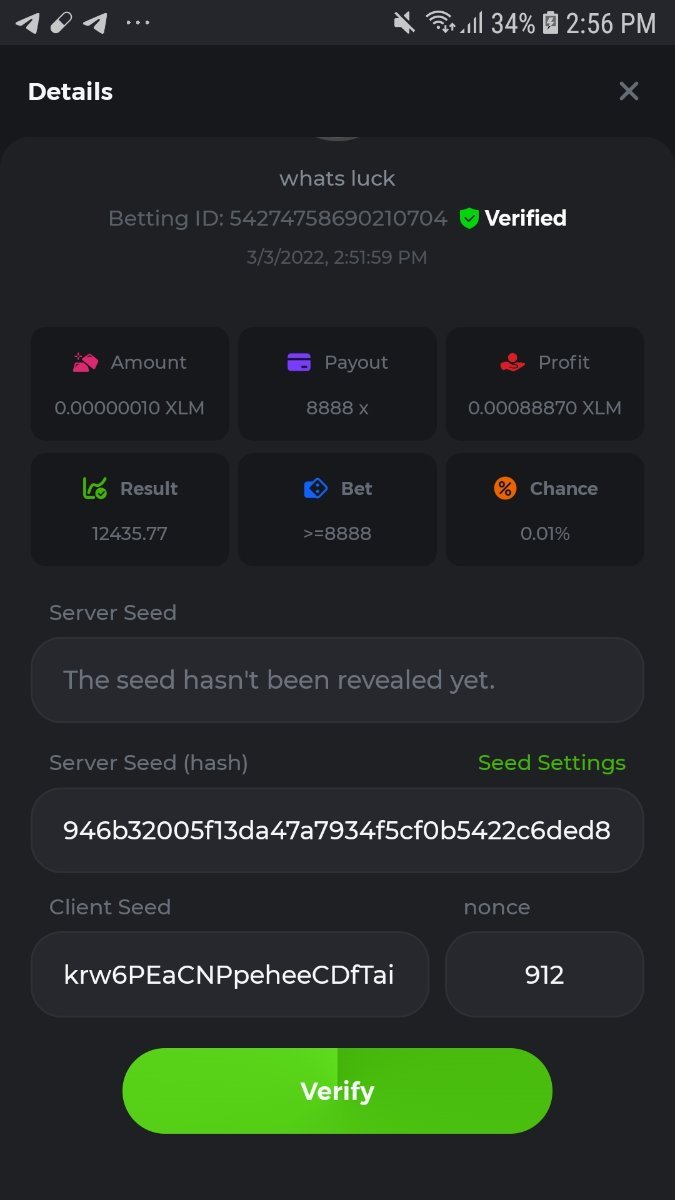Tap the green Verified shield icon
The height and width of the screenshot is (1200, 675).
pos(469,218)
